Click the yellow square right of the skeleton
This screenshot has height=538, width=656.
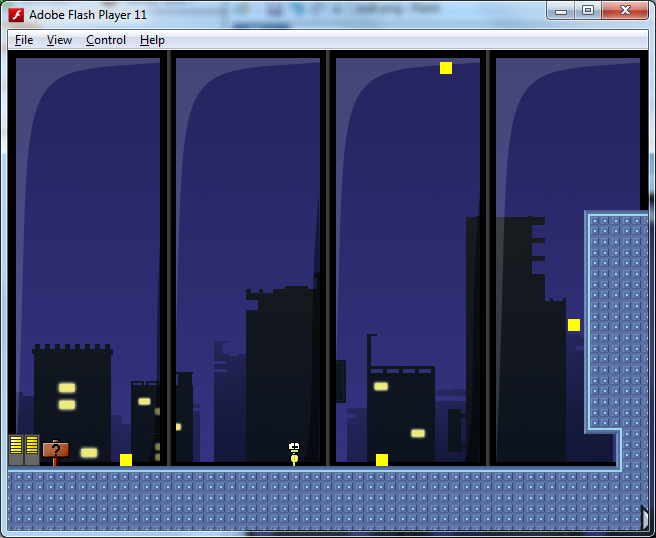coord(382,460)
